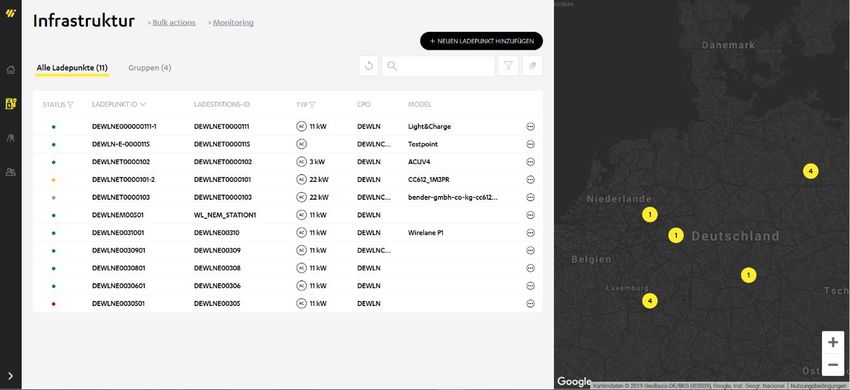Open options menu for DEWLNEM00501
Screen dimensions: 850x390
[530, 215]
